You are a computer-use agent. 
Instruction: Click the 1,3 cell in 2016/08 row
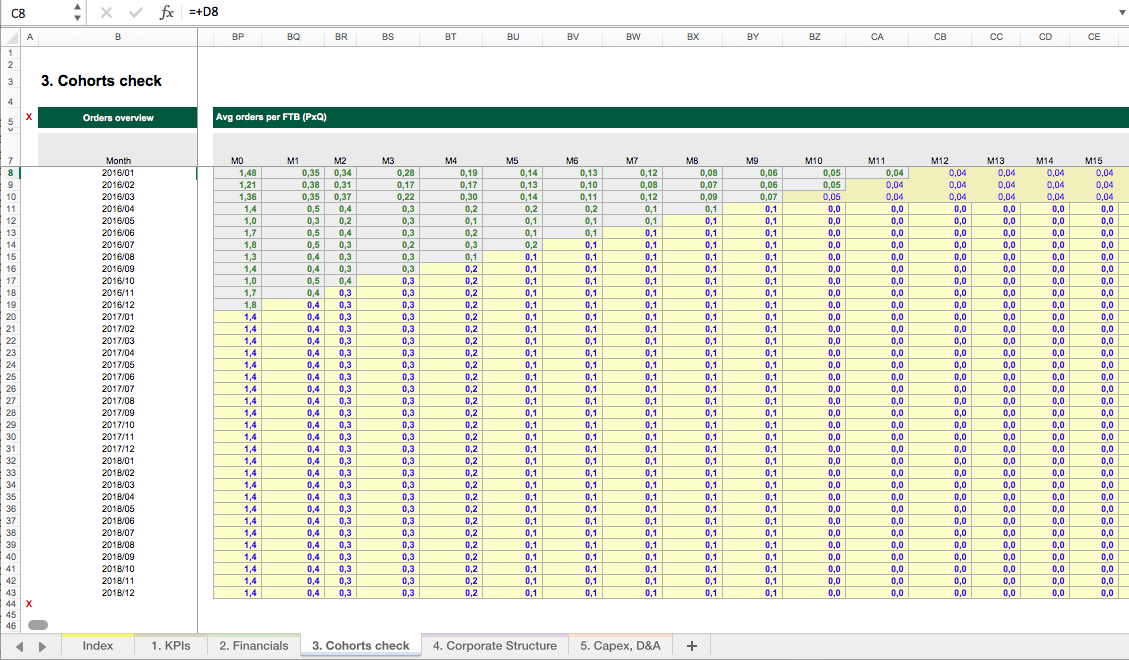pyautogui.click(x=238, y=257)
